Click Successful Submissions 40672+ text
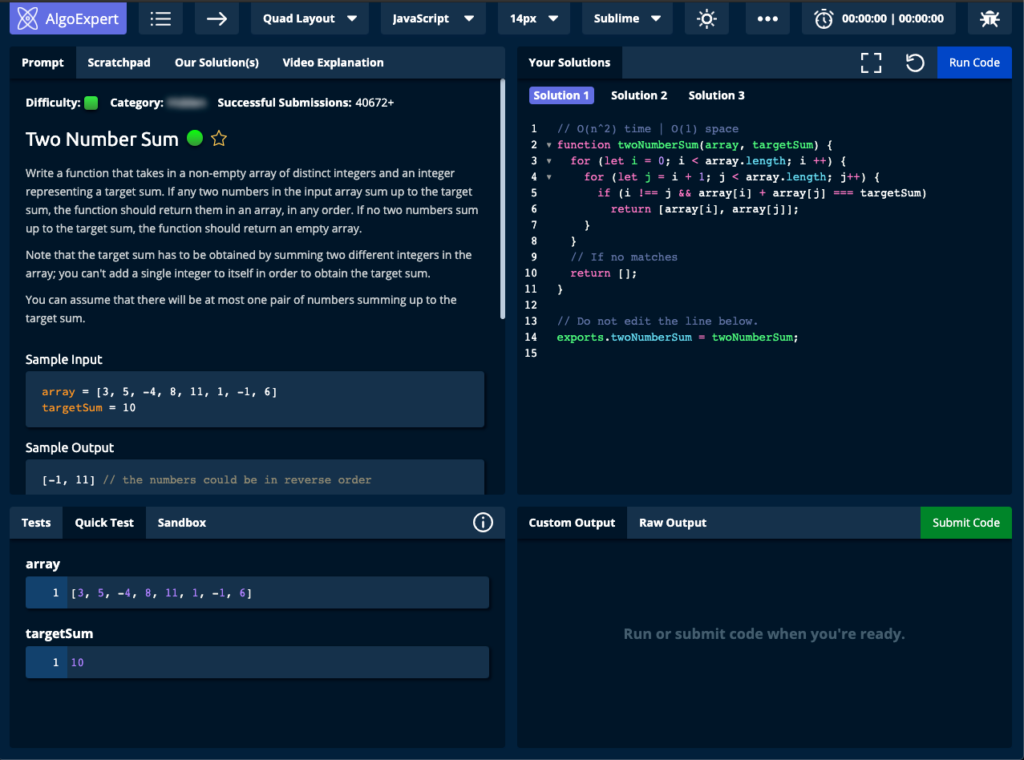The image size is (1024, 760). pos(306,103)
